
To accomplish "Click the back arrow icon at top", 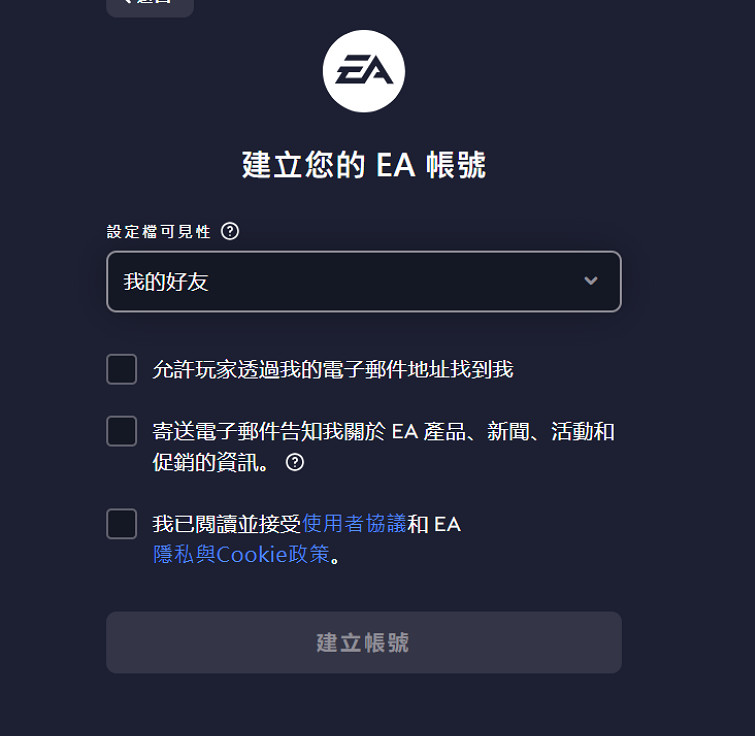I will coord(126,3).
